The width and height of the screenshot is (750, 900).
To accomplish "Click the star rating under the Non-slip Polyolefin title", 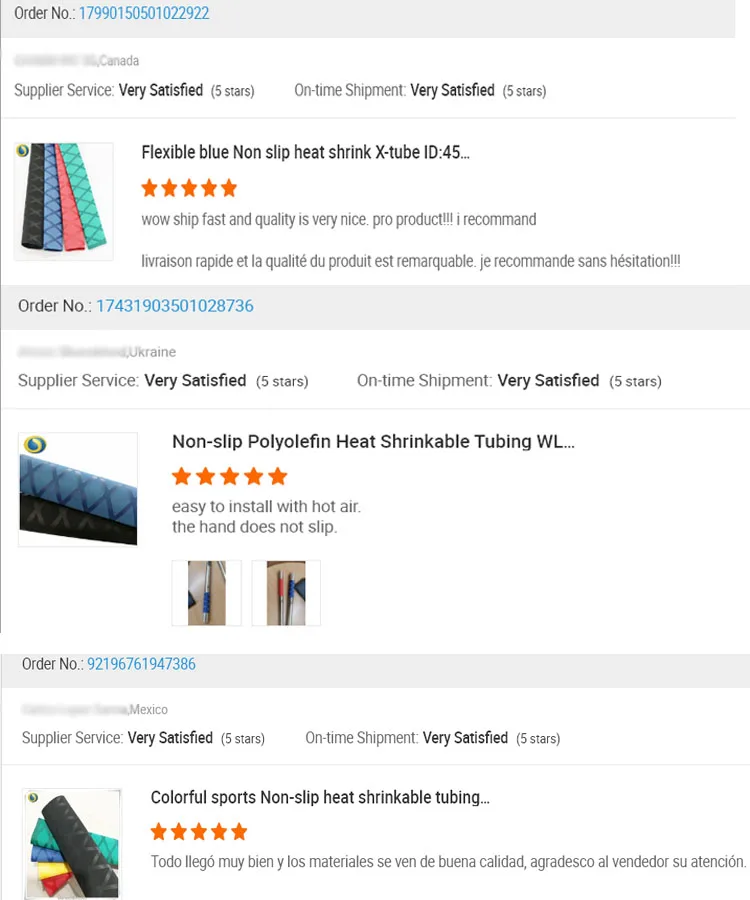I will (x=229, y=476).
